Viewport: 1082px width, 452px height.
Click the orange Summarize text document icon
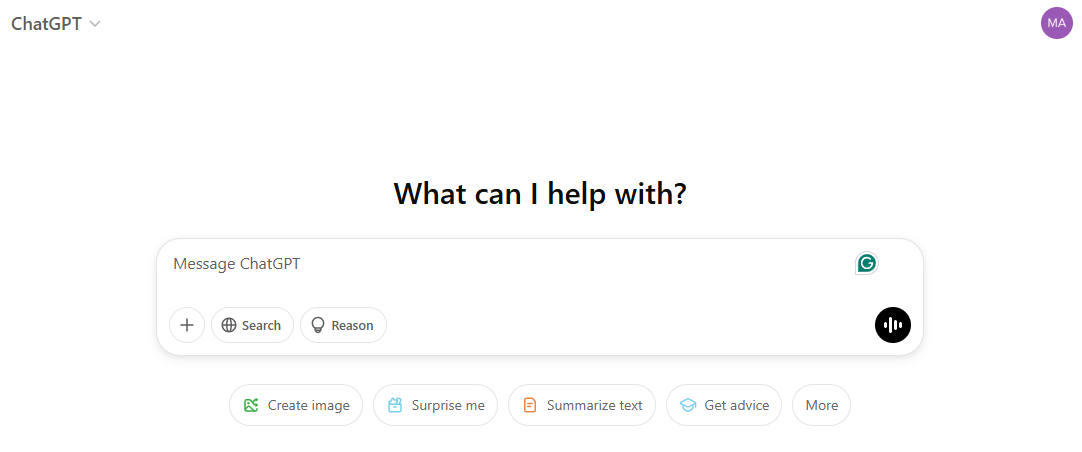pyautogui.click(x=530, y=405)
